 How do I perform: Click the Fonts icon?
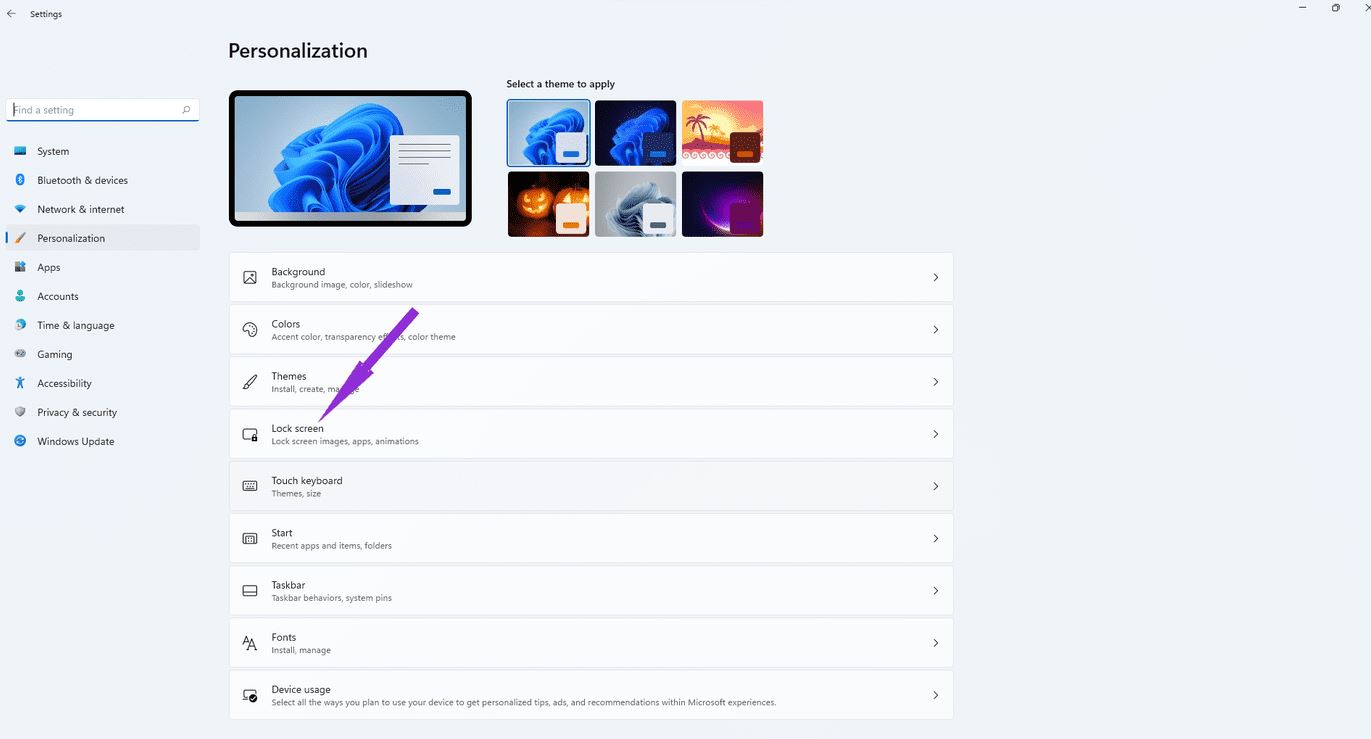point(250,643)
